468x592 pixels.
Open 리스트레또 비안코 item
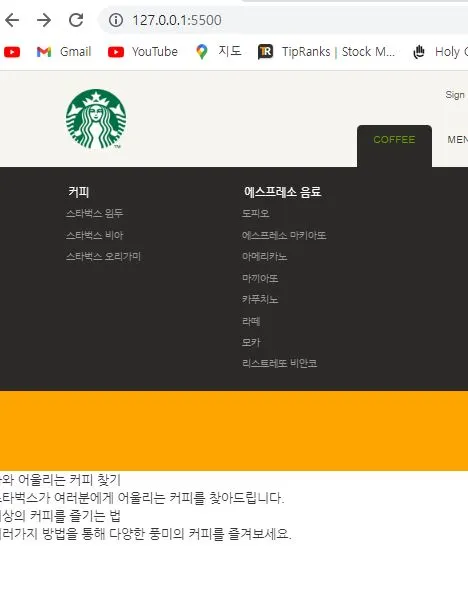click(279, 364)
